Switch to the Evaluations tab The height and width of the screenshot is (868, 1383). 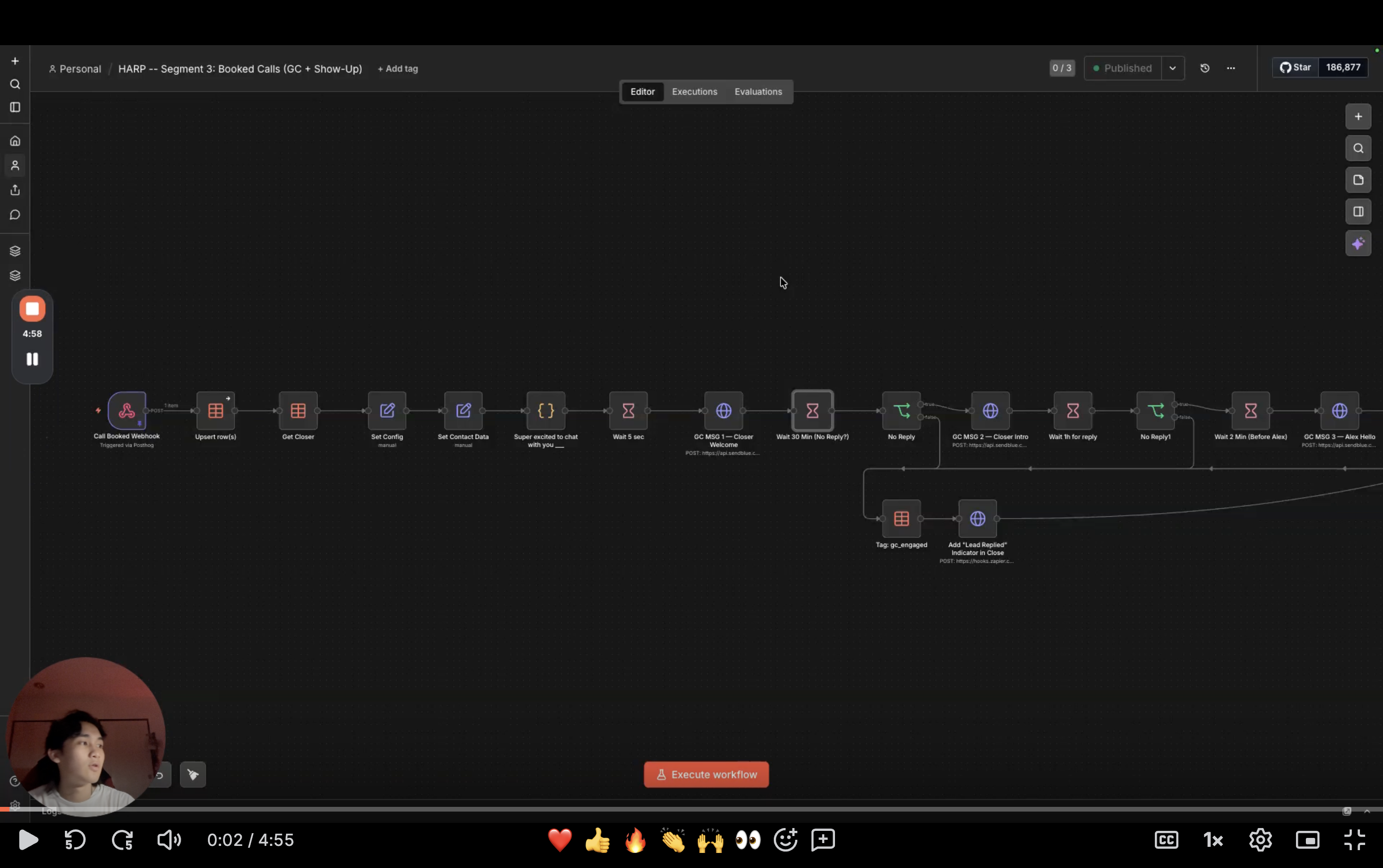click(x=758, y=92)
